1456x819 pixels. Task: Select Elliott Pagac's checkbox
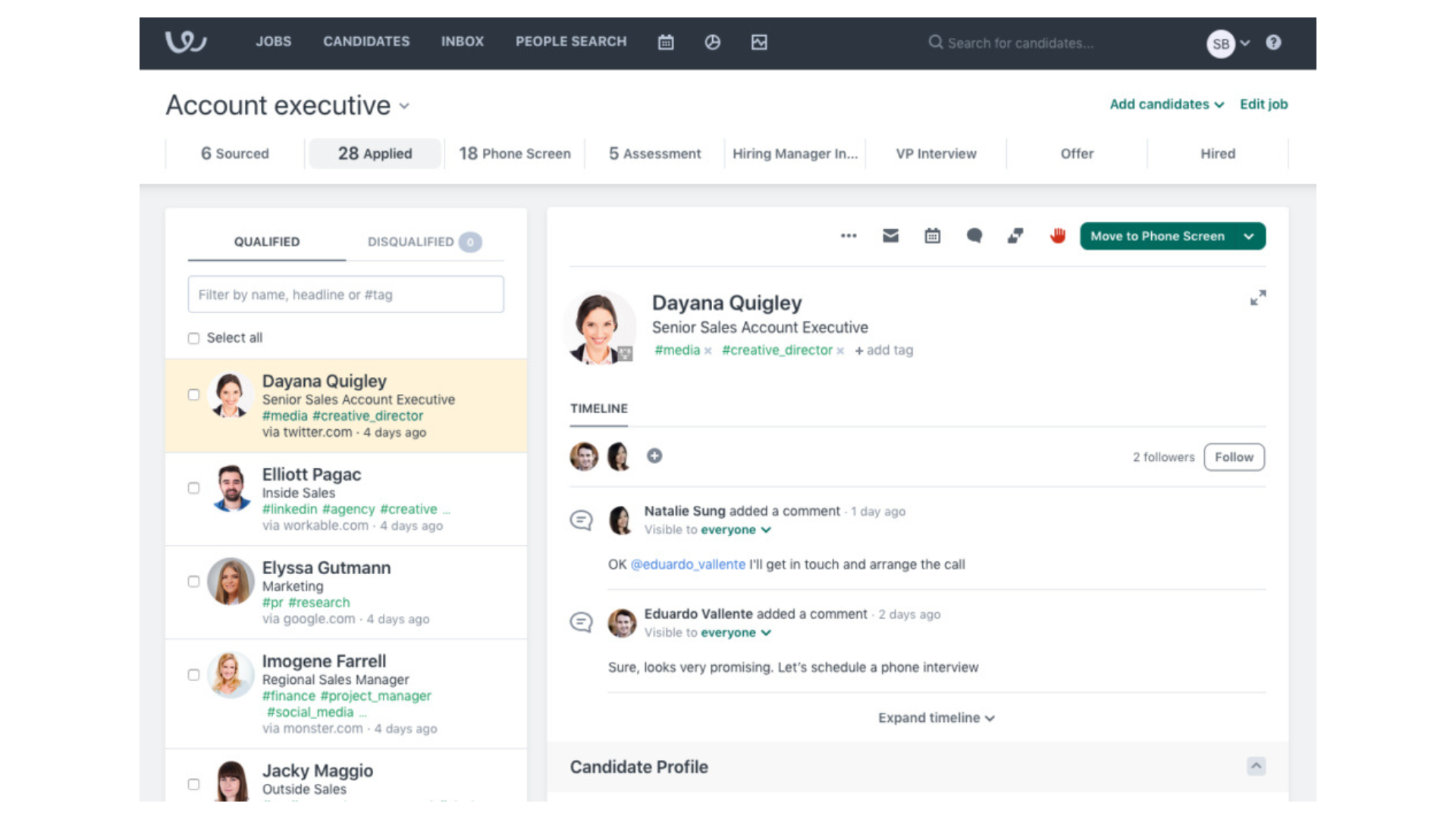coord(193,488)
